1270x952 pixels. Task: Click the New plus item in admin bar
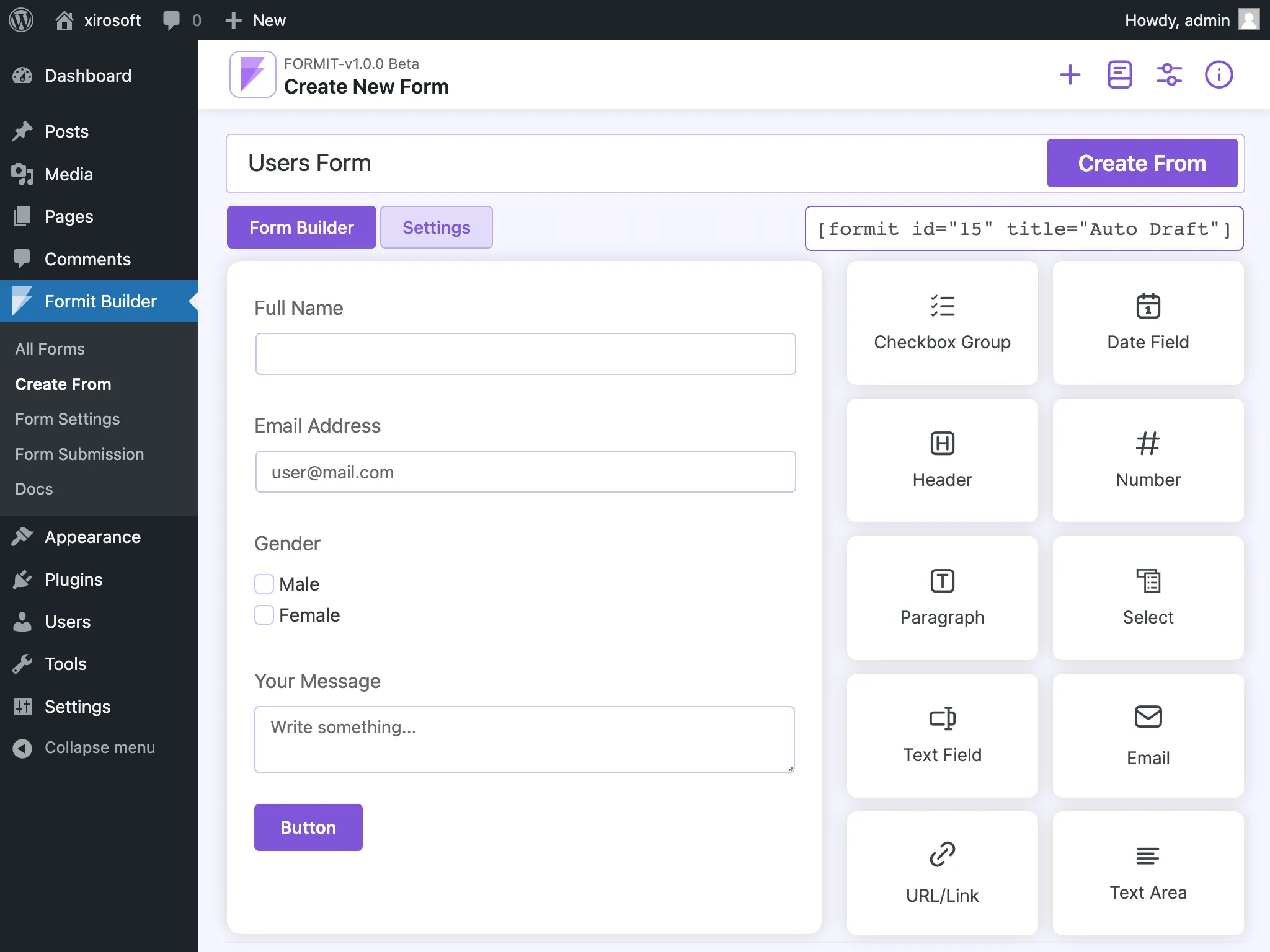[255, 20]
